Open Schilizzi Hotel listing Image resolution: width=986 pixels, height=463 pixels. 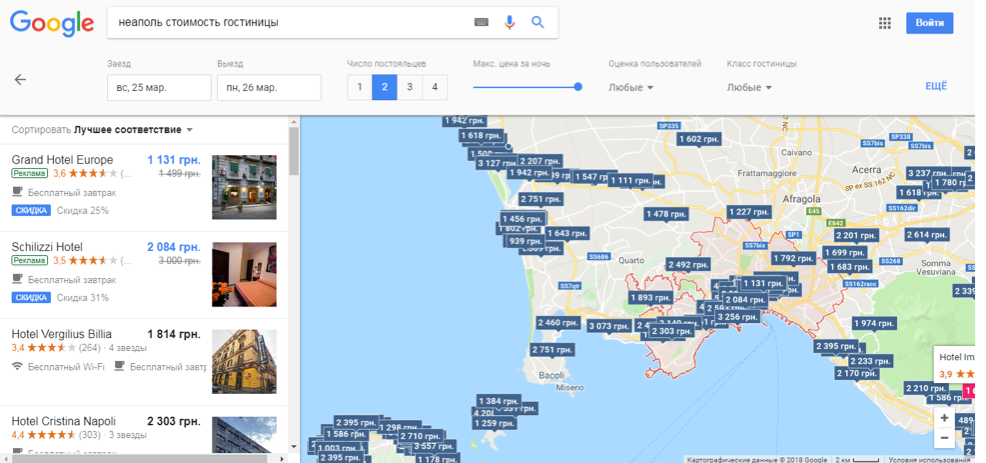coord(47,247)
